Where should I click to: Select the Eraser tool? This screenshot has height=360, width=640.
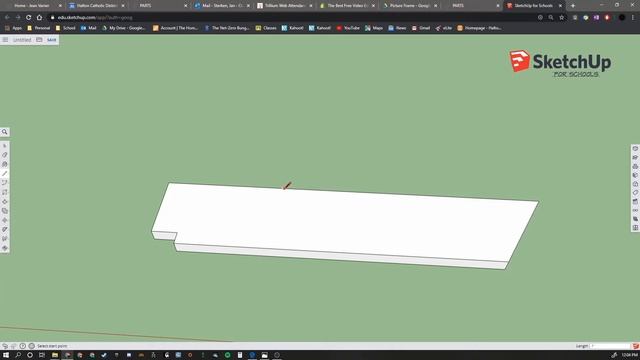tap(5, 155)
